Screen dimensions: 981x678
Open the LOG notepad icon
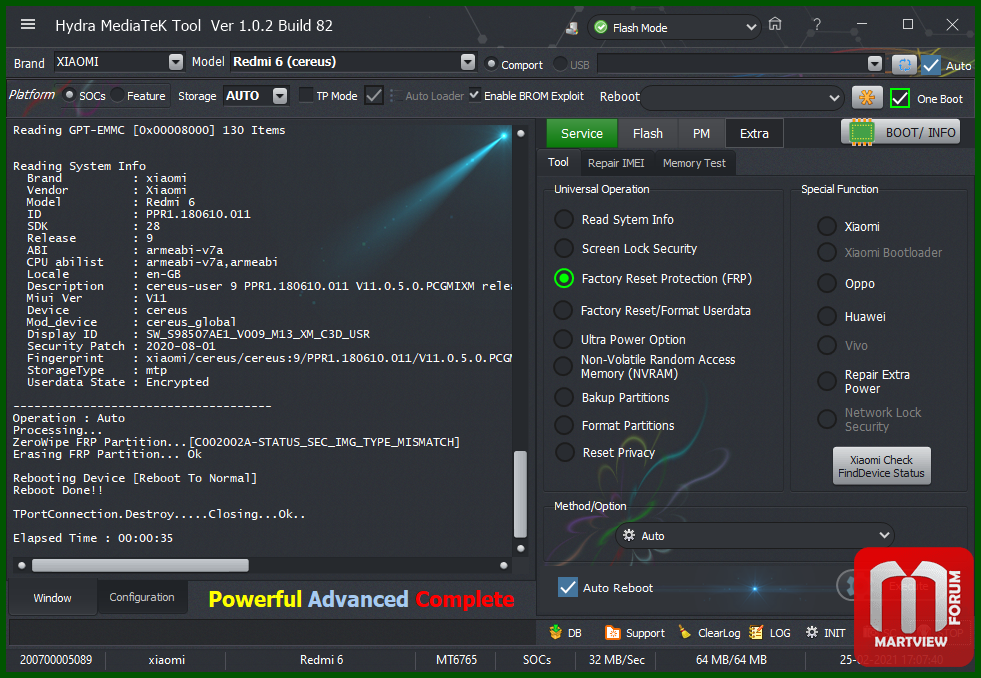(756, 632)
